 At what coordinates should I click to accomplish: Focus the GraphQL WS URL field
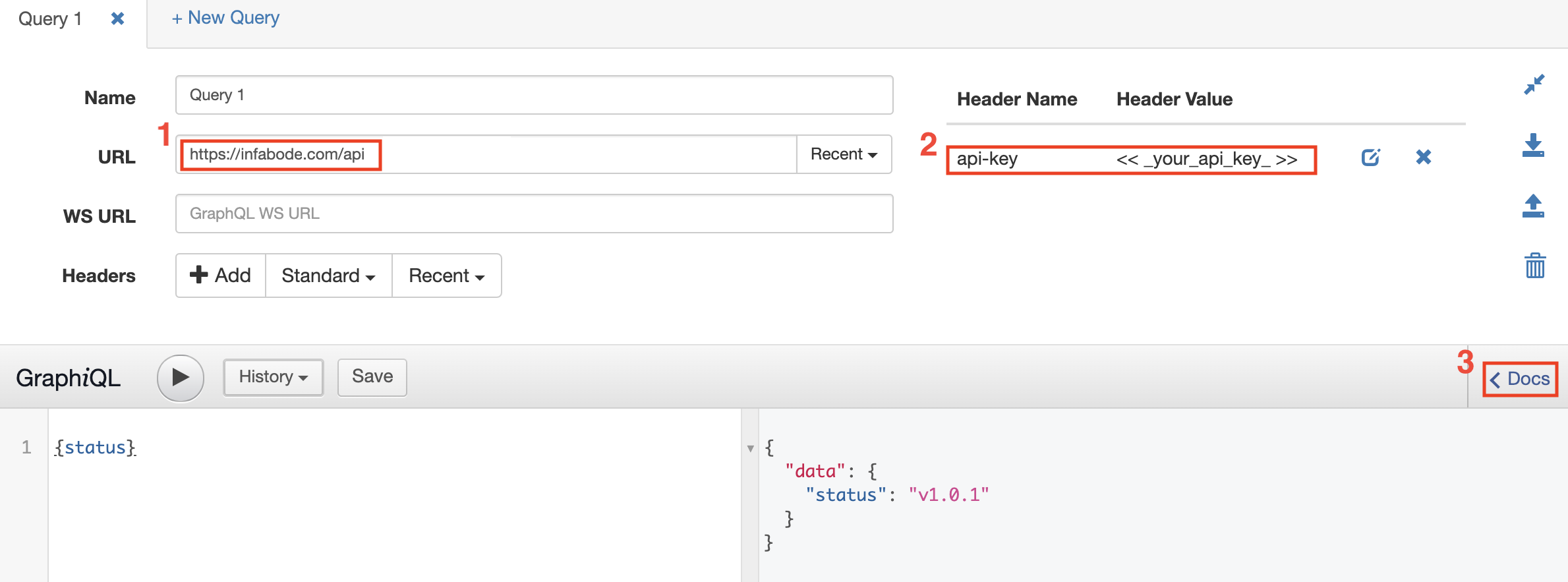pos(534,214)
